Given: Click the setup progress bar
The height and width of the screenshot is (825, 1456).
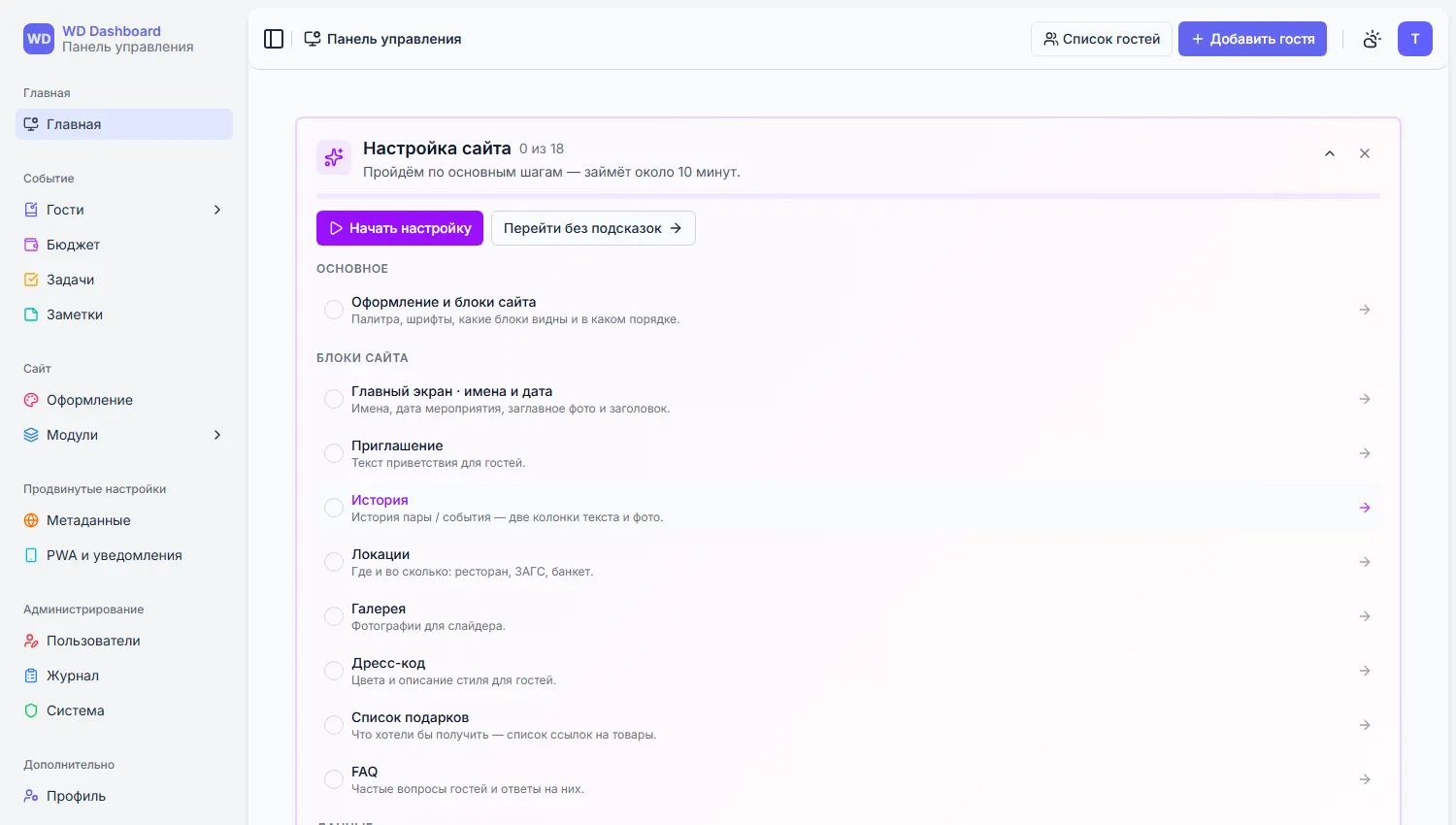Looking at the screenshot, I should point(848,196).
